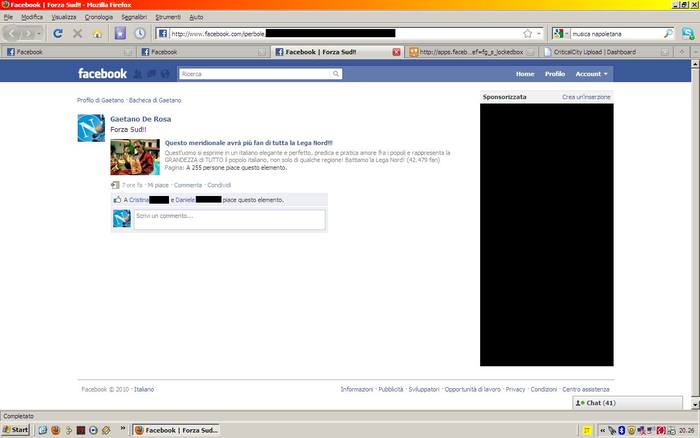700x438 pixels.
Task: Open messages icon in Facebook header
Action: [x=151, y=74]
